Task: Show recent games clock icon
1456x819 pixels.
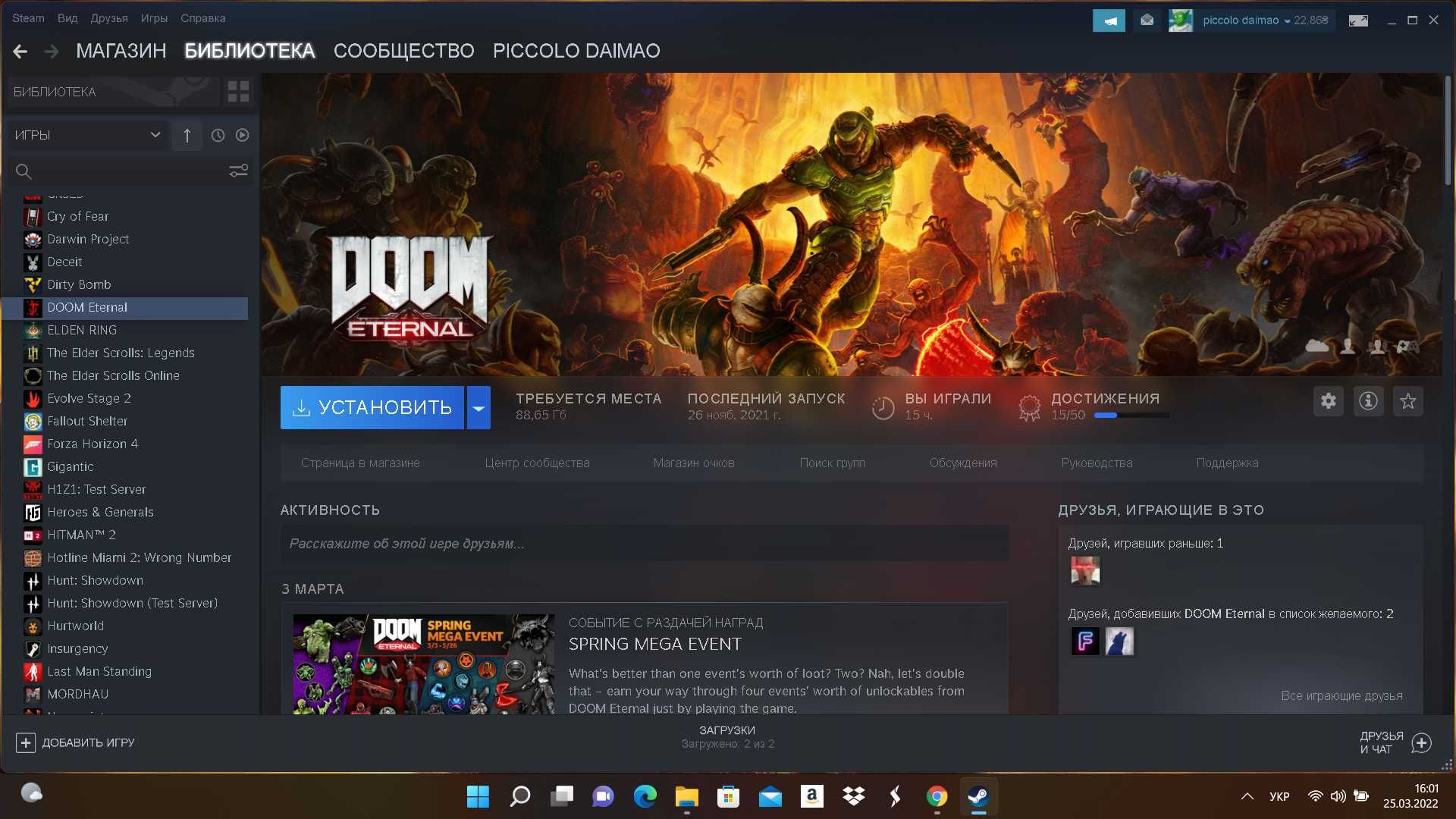Action: 218,135
